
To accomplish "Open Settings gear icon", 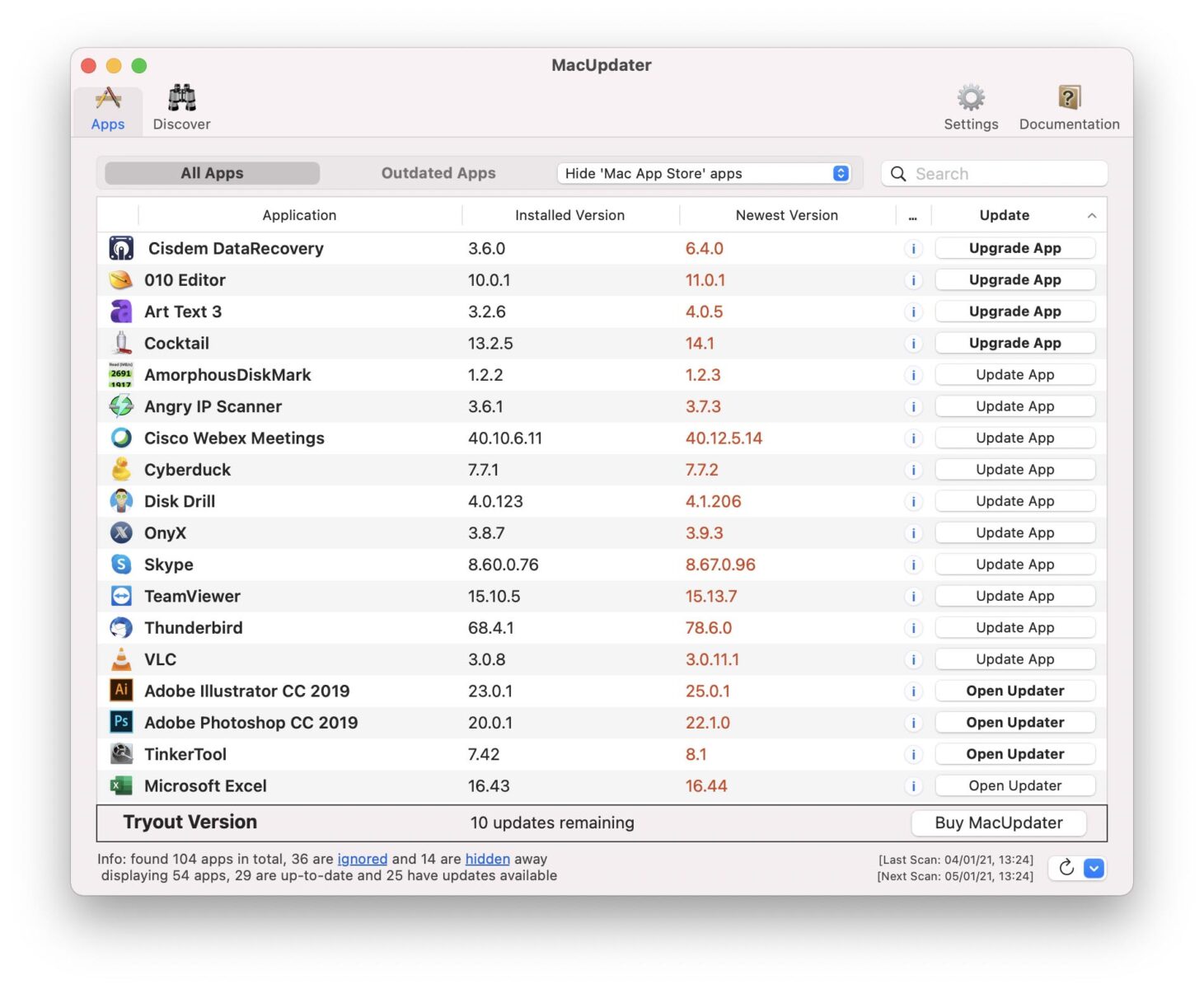I will 970,99.
